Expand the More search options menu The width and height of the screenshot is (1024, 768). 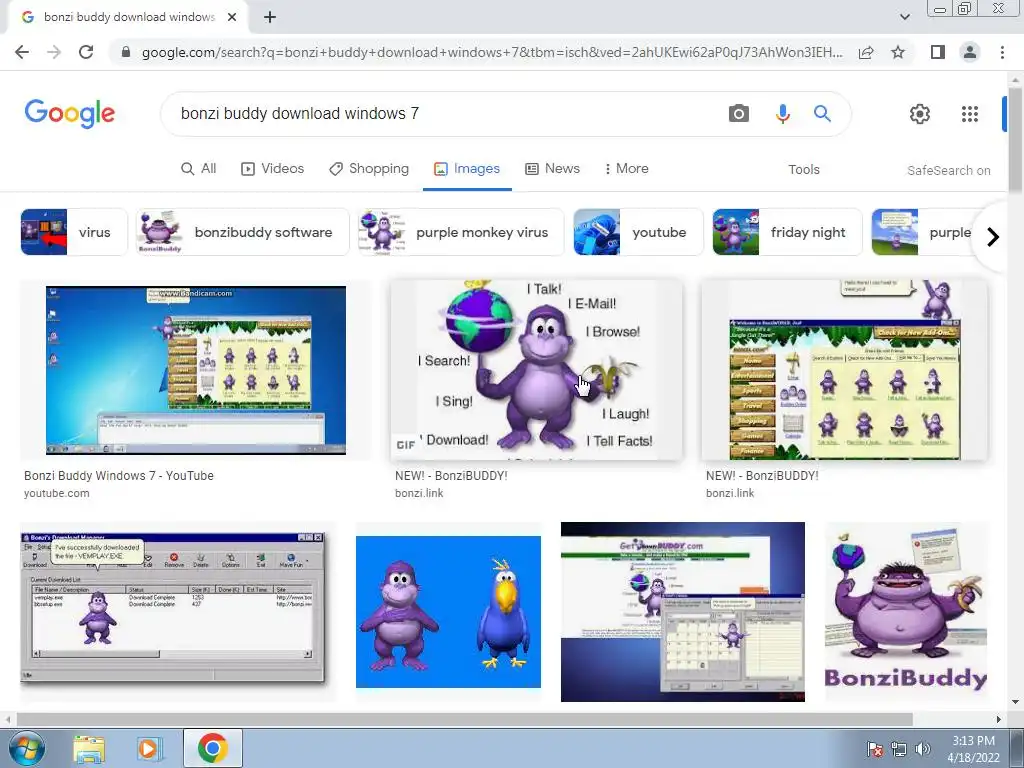click(626, 168)
